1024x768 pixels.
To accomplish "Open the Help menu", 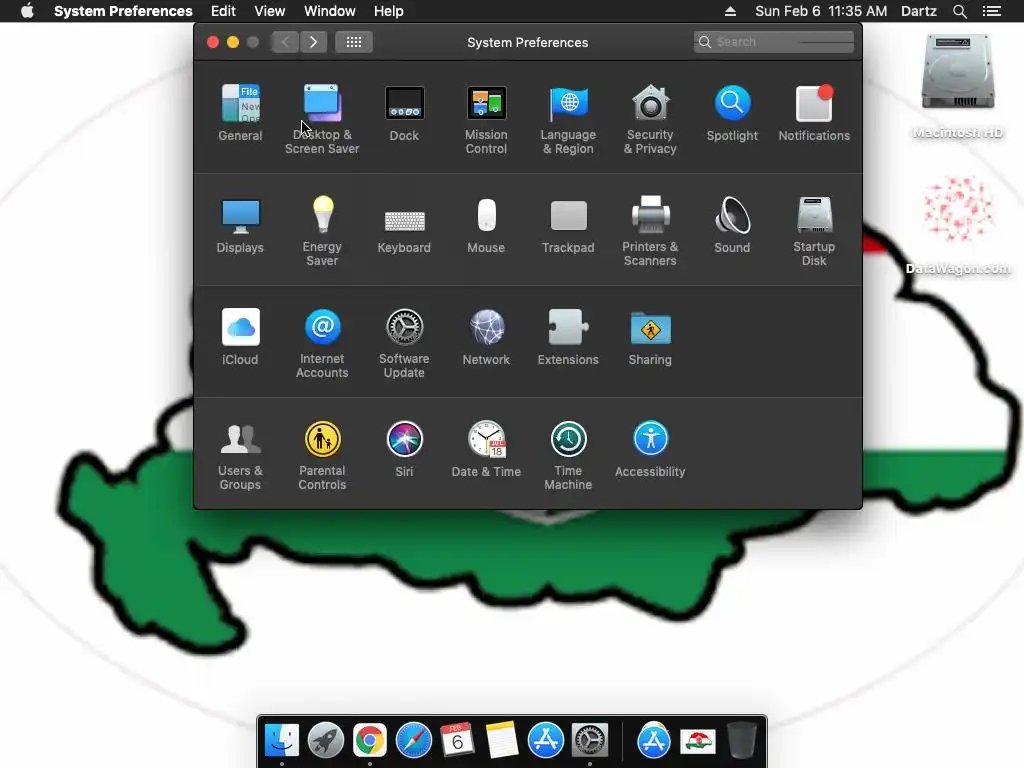I will coord(389,11).
